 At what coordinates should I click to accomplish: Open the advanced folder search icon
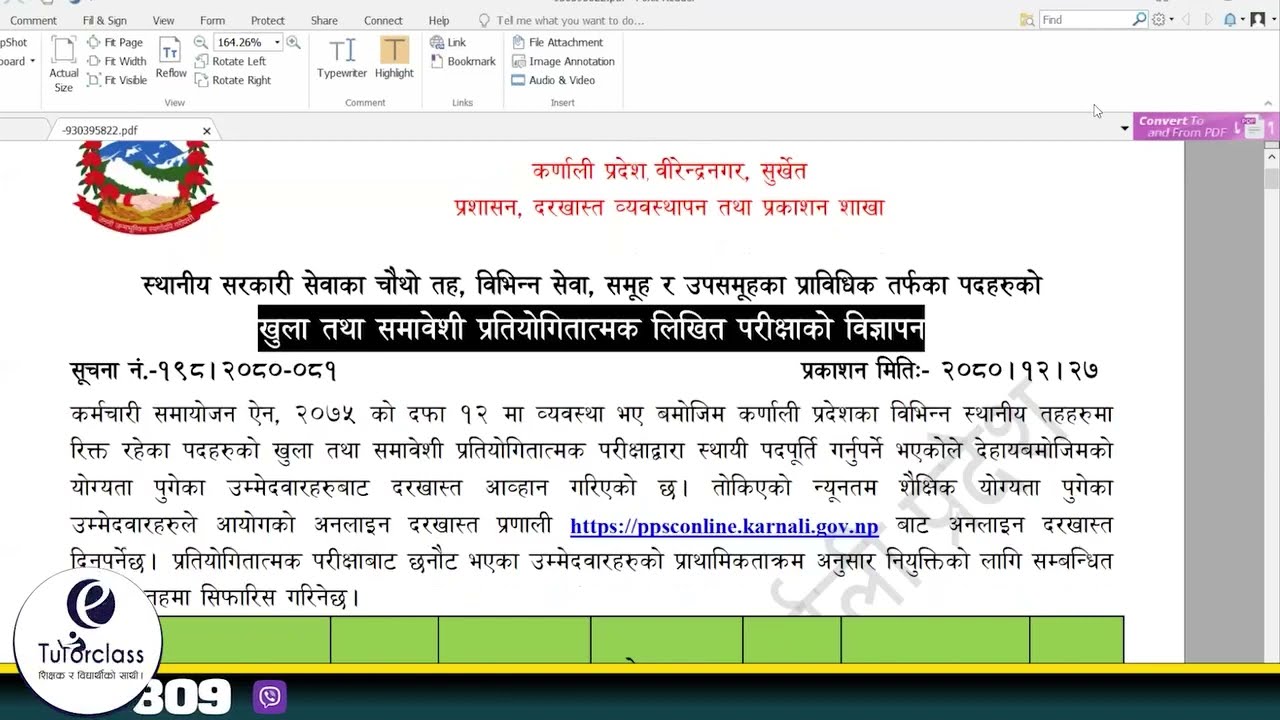[1027, 19]
